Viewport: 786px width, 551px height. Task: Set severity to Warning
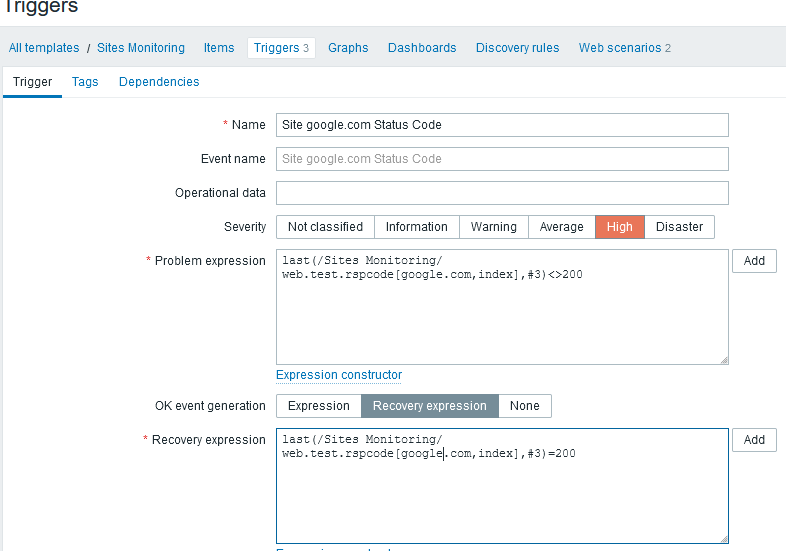494,227
